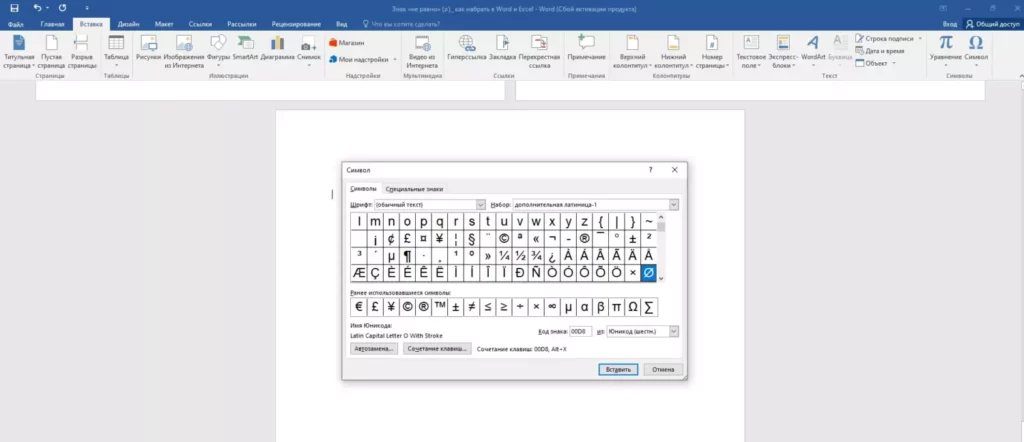Insert Видео из Интернета online video
This screenshot has height=442, width=1024.
pos(422,52)
